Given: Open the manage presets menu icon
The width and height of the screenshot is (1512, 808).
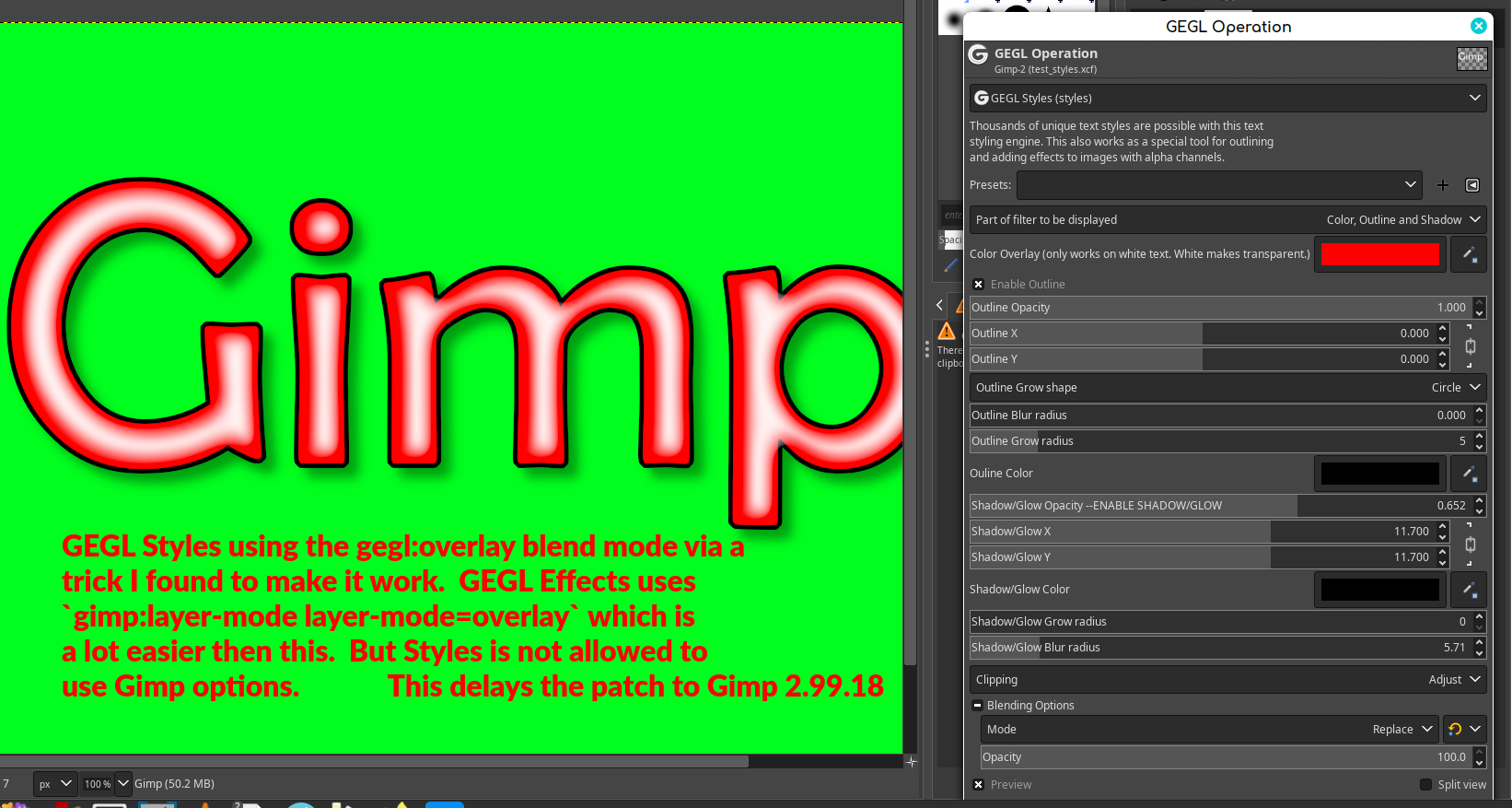Looking at the screenshot, I should (1472, 185).
